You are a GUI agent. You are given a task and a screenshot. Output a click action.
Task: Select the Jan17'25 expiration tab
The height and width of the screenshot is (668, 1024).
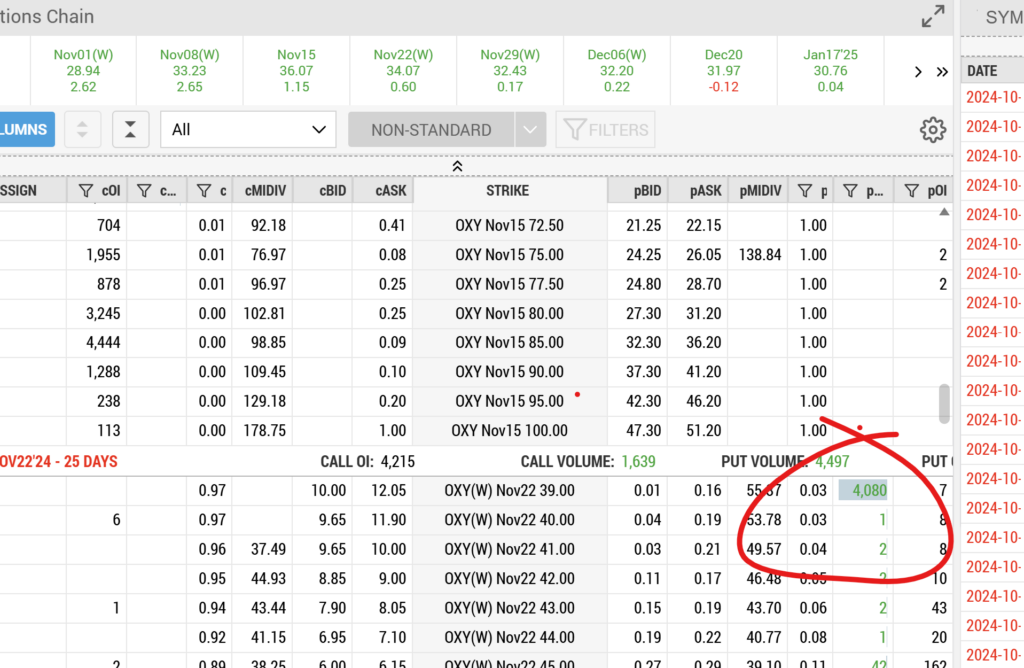pyautogui.click(x=830, y=71)
